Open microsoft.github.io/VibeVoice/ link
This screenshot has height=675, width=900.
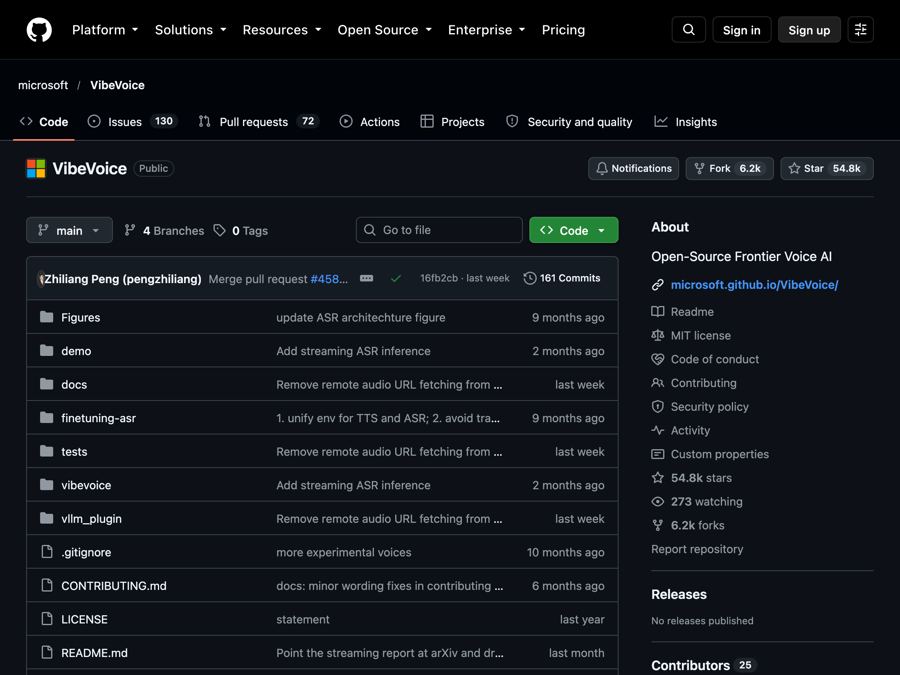[754, 285]
